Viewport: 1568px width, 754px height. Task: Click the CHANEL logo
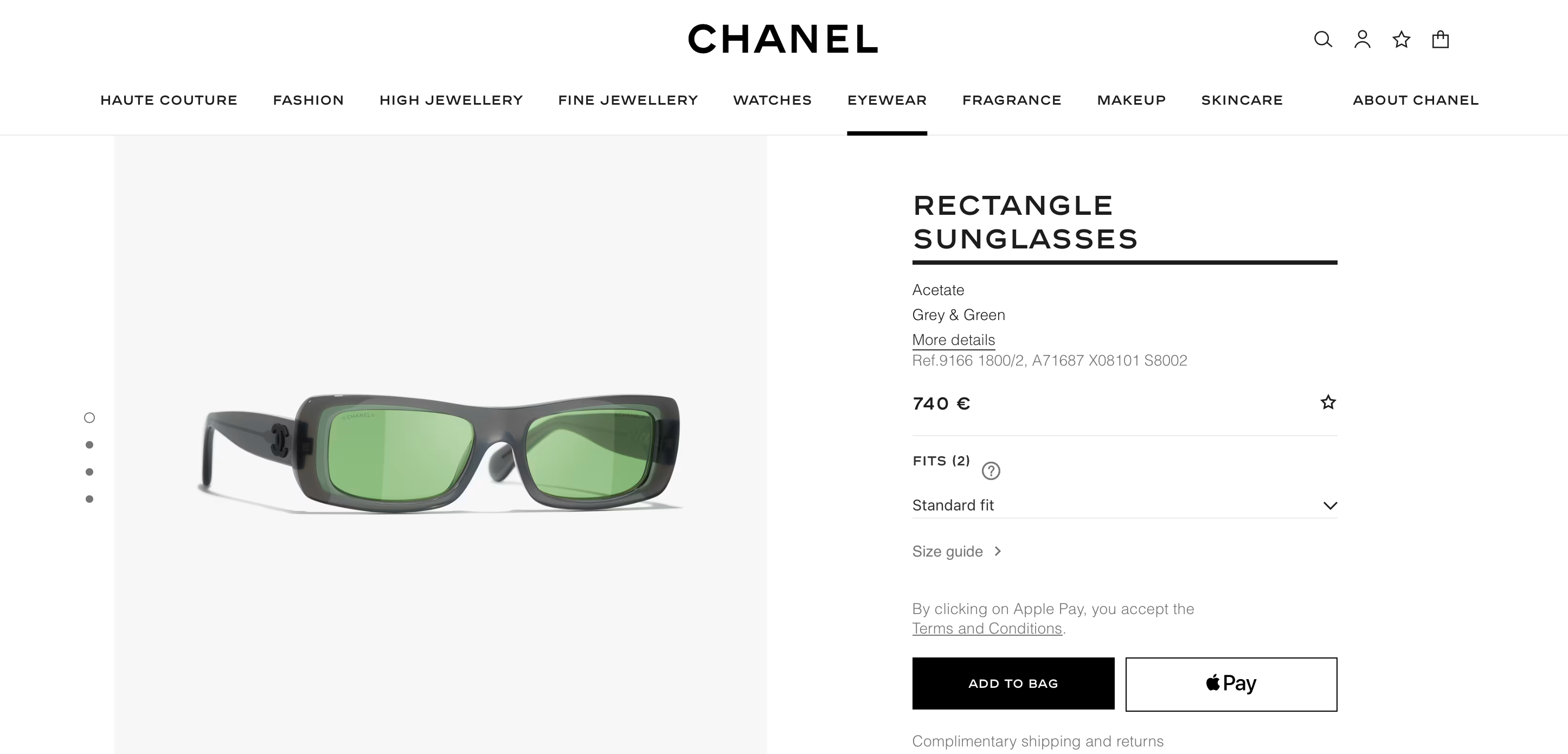pyautogui.click(x=783, y=39)
